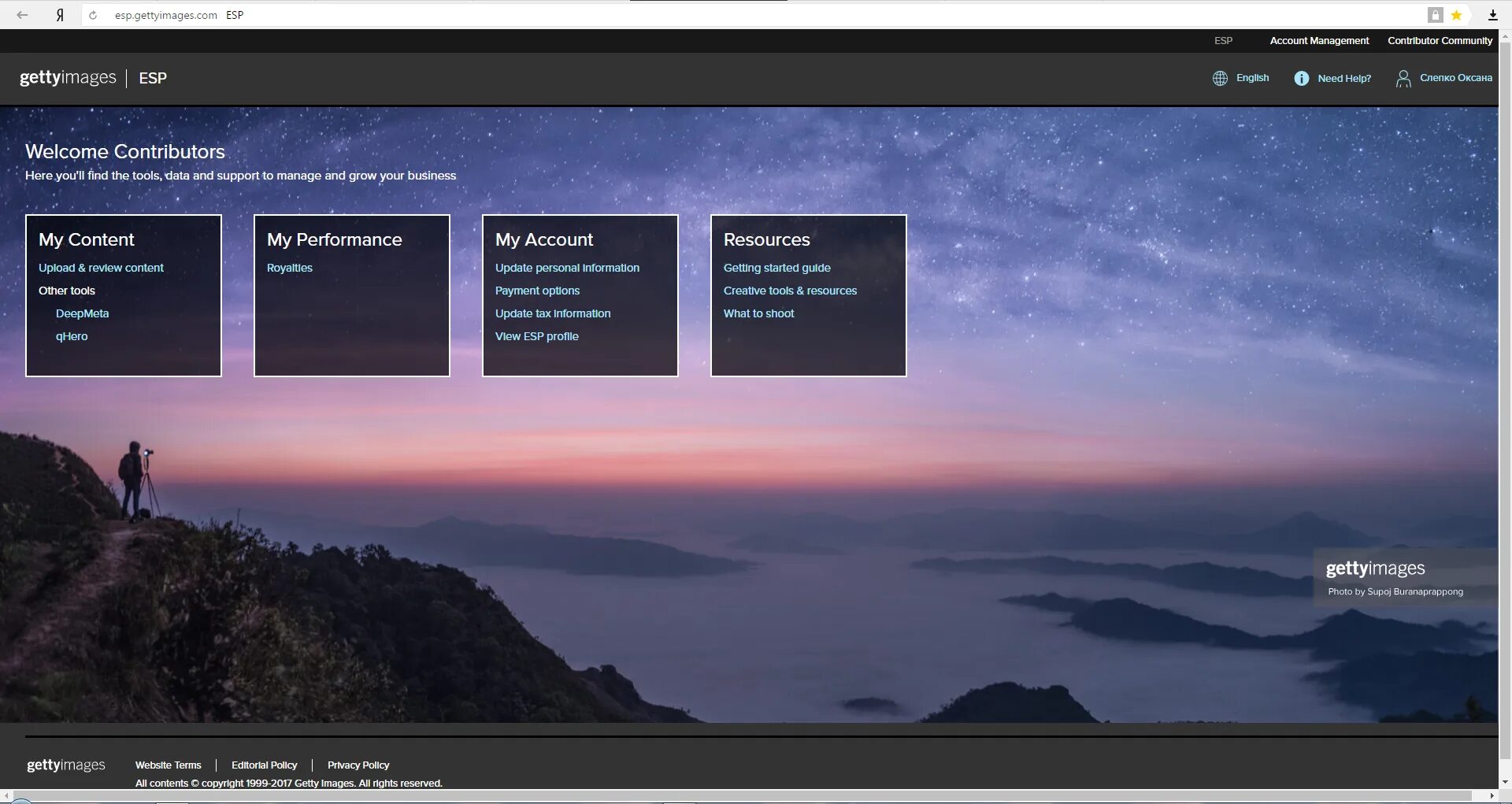The width and height of the screenshot is (1512, 804).
Task: Open Update personal information
Action: (x=567, y=268)
